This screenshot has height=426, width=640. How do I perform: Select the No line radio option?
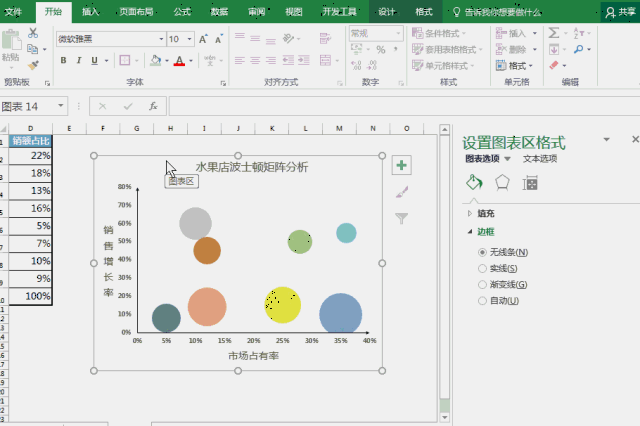click(482, 252)
